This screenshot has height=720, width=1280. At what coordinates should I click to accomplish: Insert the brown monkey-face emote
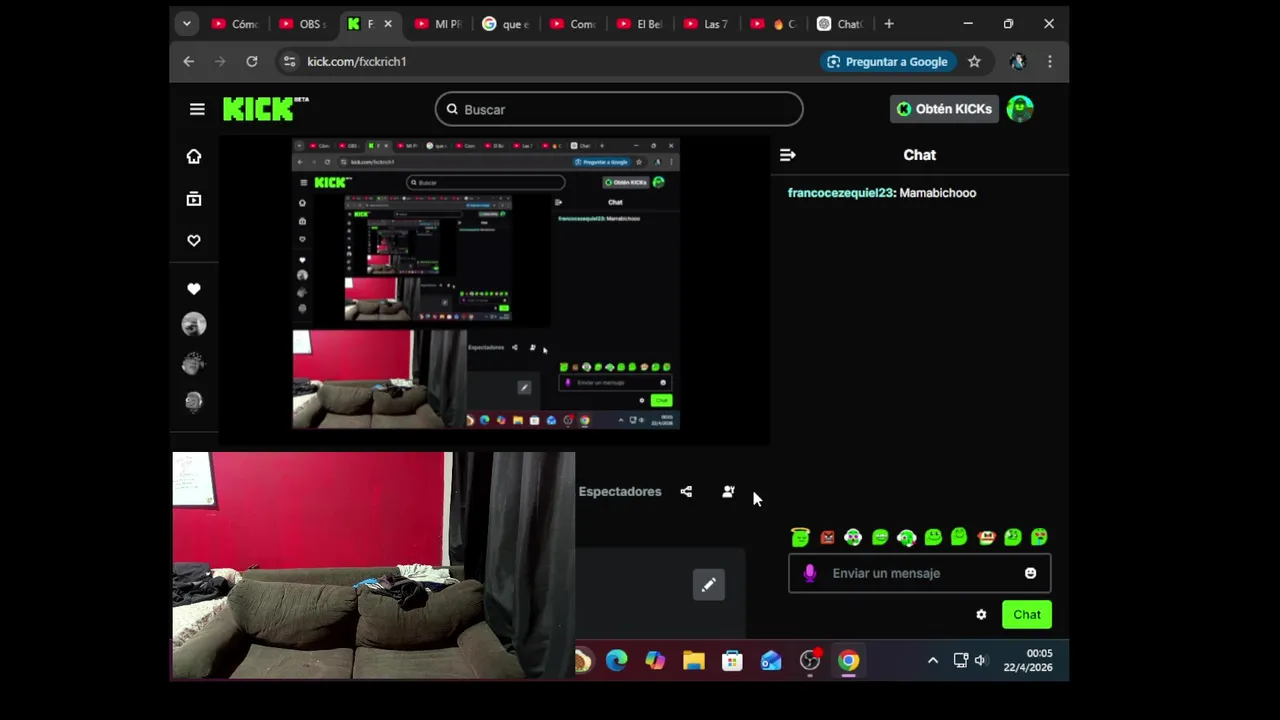pyautogui.click(x=986, y=537)
